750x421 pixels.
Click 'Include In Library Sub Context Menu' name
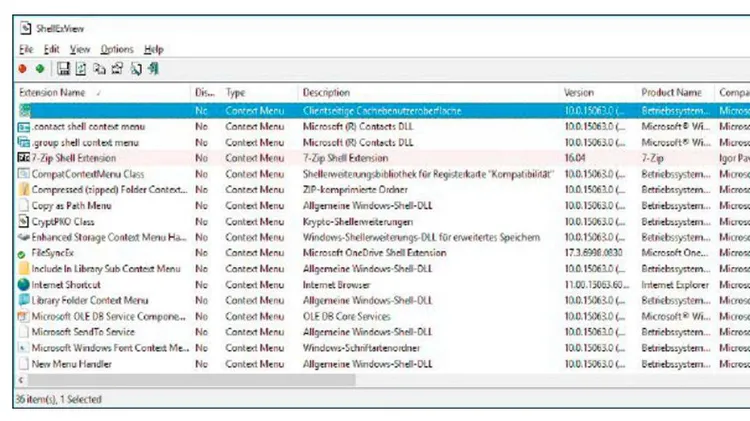click(x=106, y=269)
